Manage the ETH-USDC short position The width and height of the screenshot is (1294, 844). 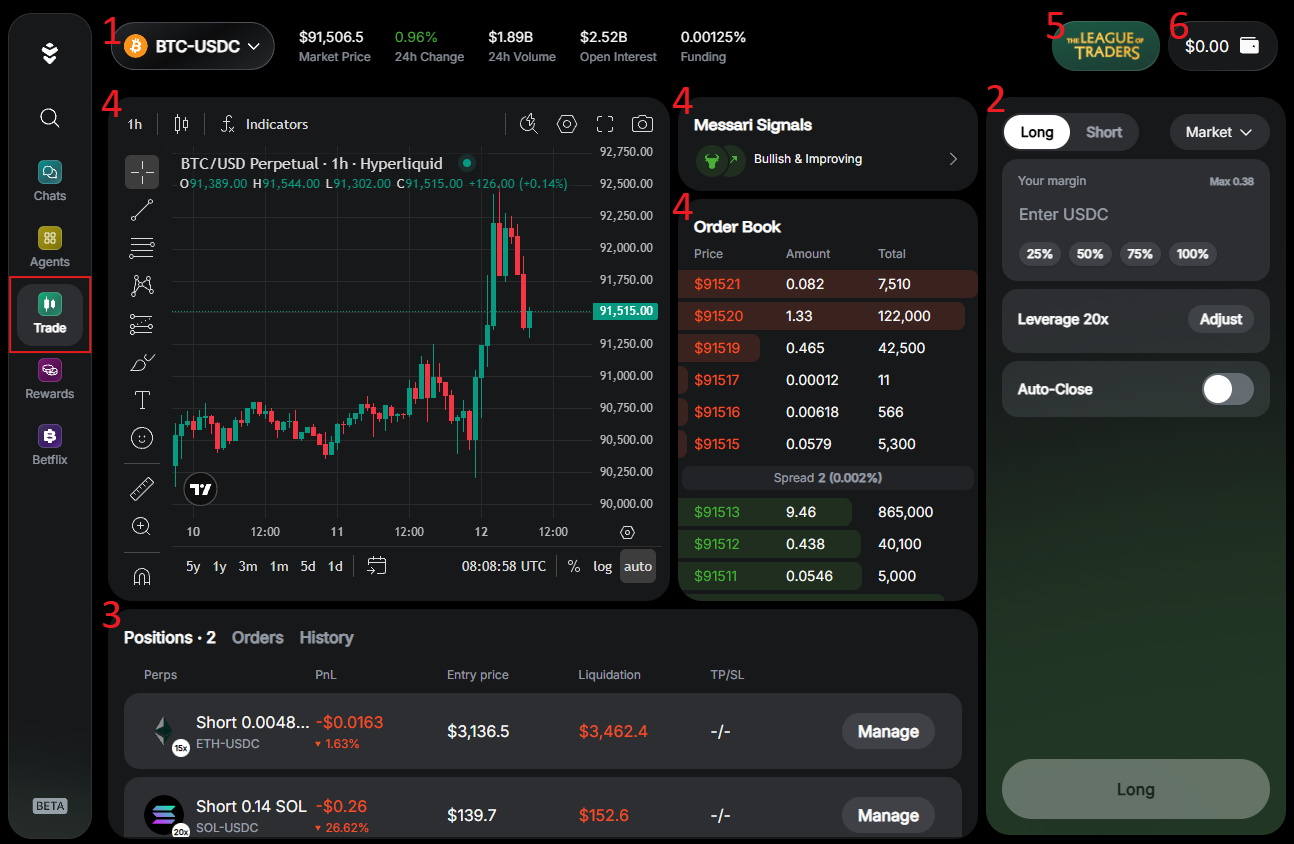click(888, 731)
